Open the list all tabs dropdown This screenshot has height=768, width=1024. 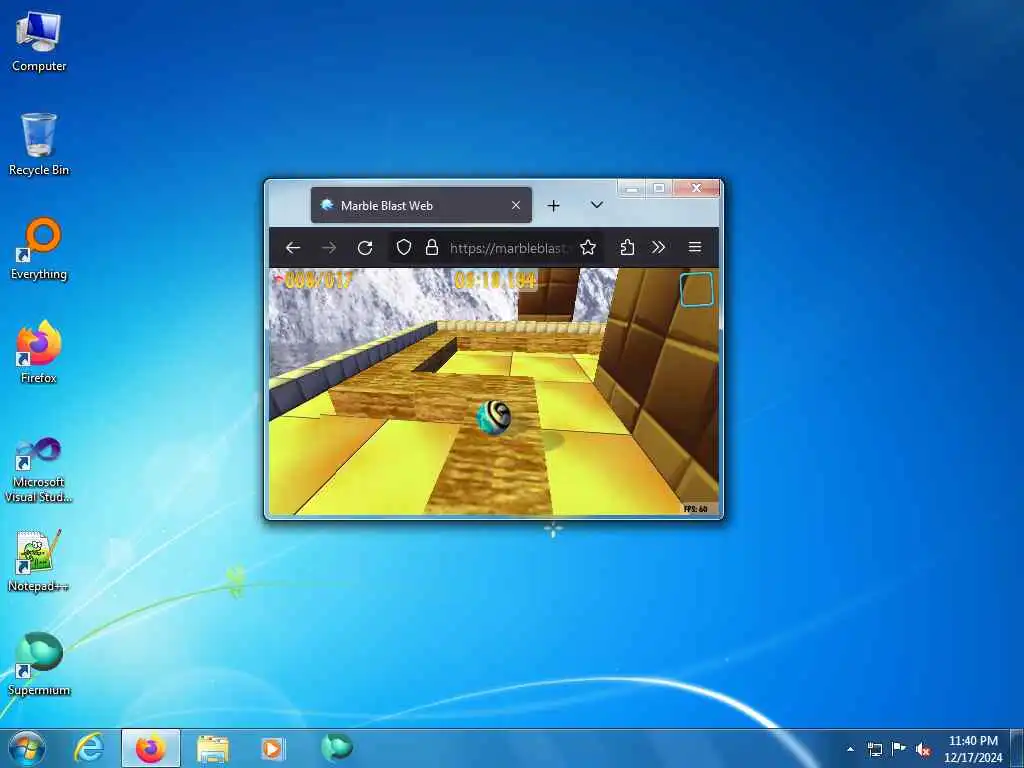pyautogui.click(x=596, y=205)
